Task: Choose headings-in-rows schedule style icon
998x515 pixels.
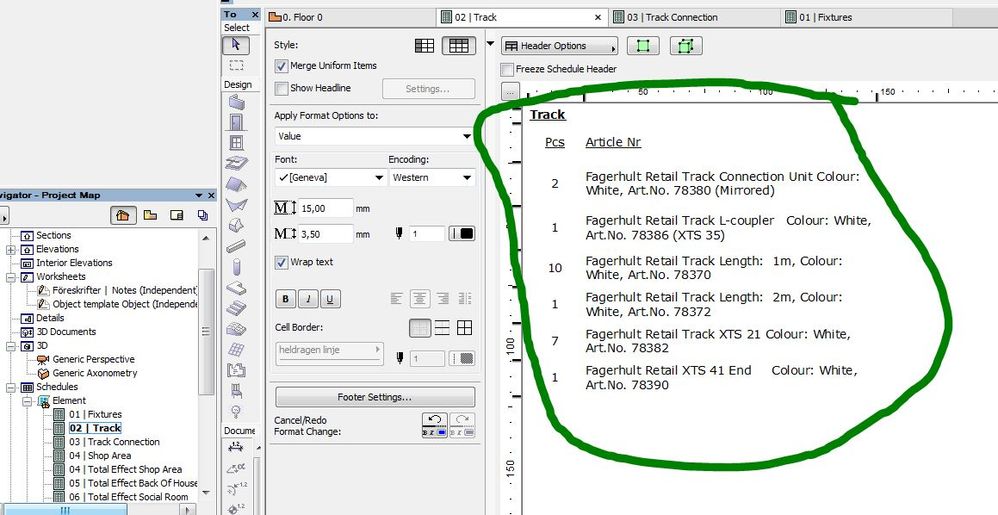Action: tap(425, 45)
